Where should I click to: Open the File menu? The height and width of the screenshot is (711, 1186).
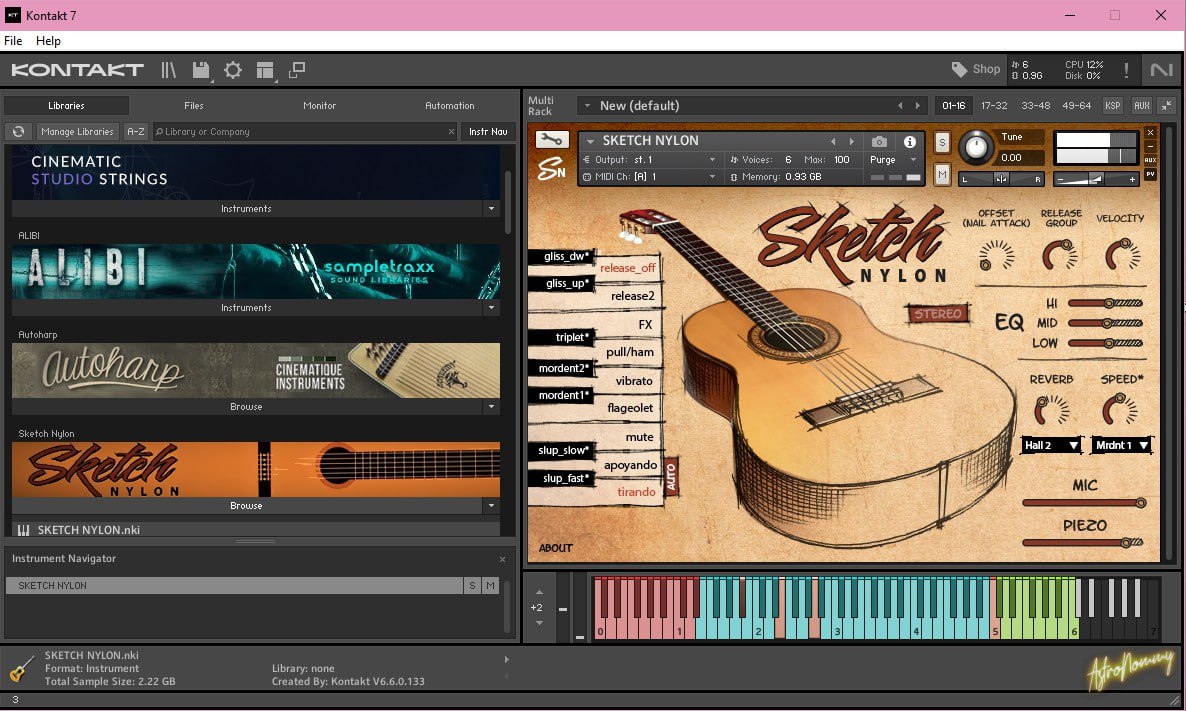click(x=13, y=41)
